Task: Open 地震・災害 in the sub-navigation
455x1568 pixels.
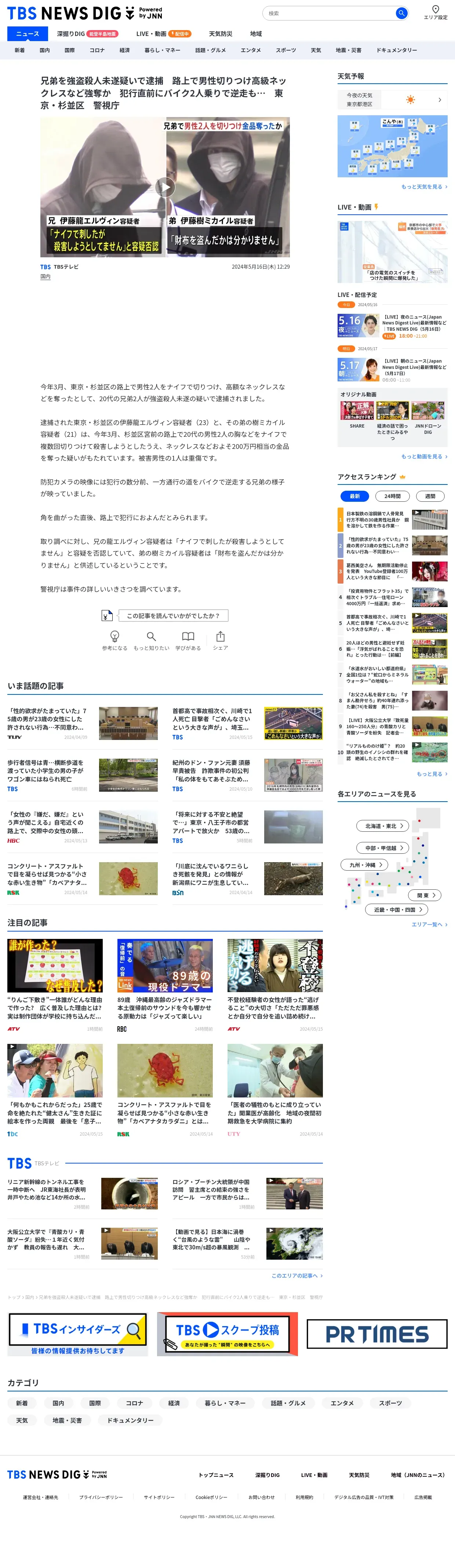Action: pyautogui.click(x=349, y=50)
